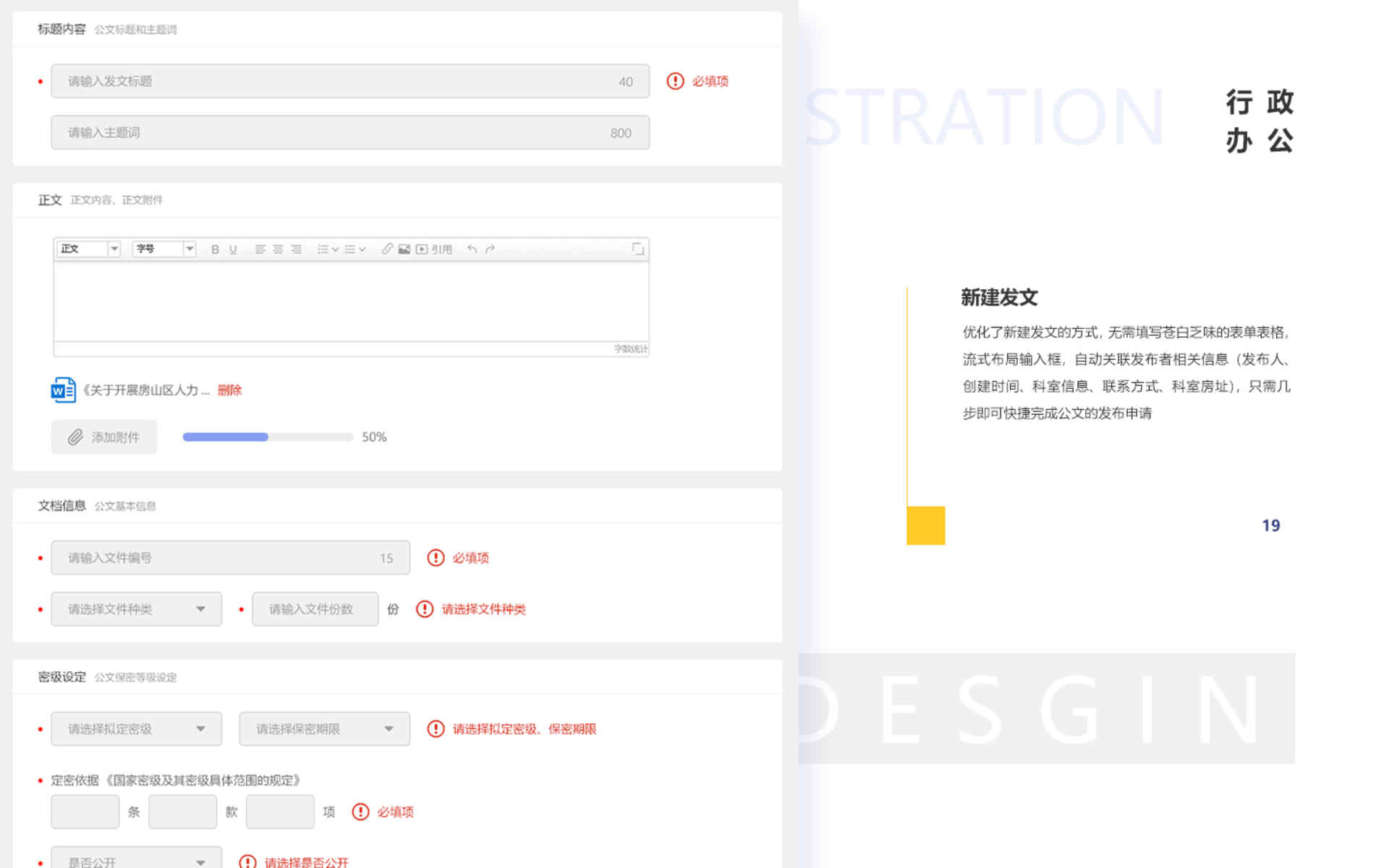Toggle underline formatting in editor

tap(233, 250)
